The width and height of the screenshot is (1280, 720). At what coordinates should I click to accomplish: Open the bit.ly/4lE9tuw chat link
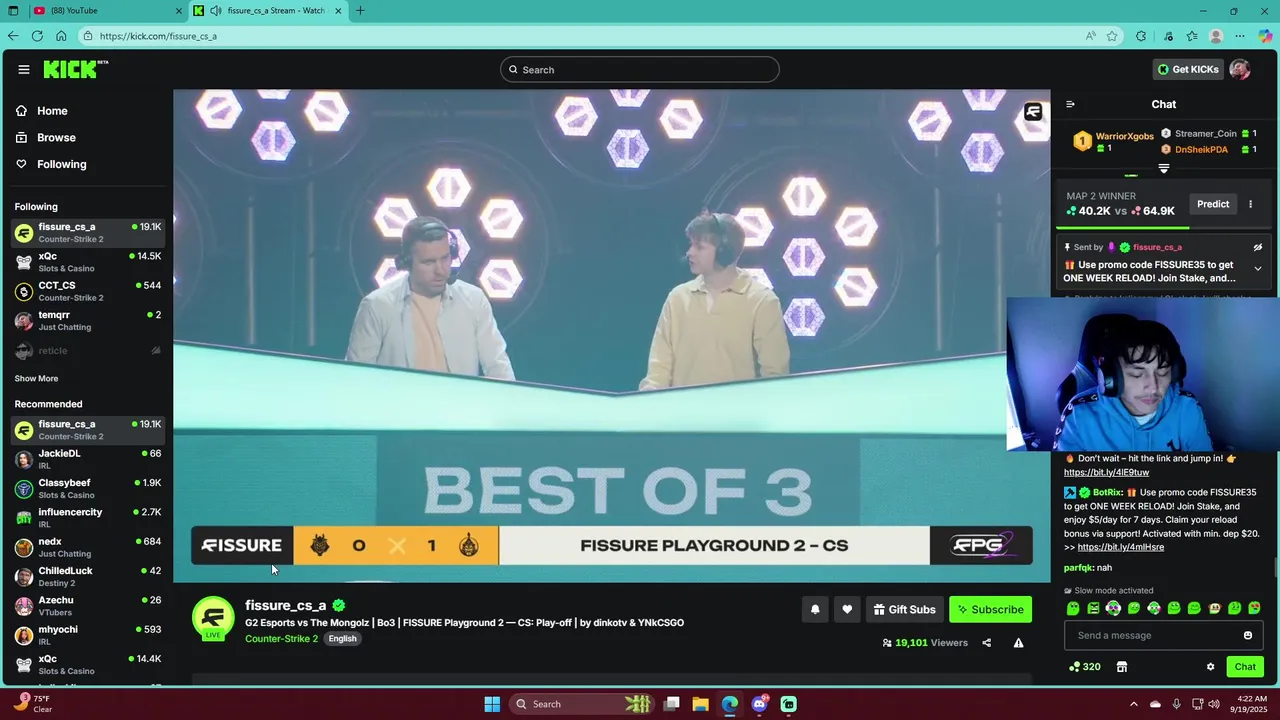point(1106,472)
